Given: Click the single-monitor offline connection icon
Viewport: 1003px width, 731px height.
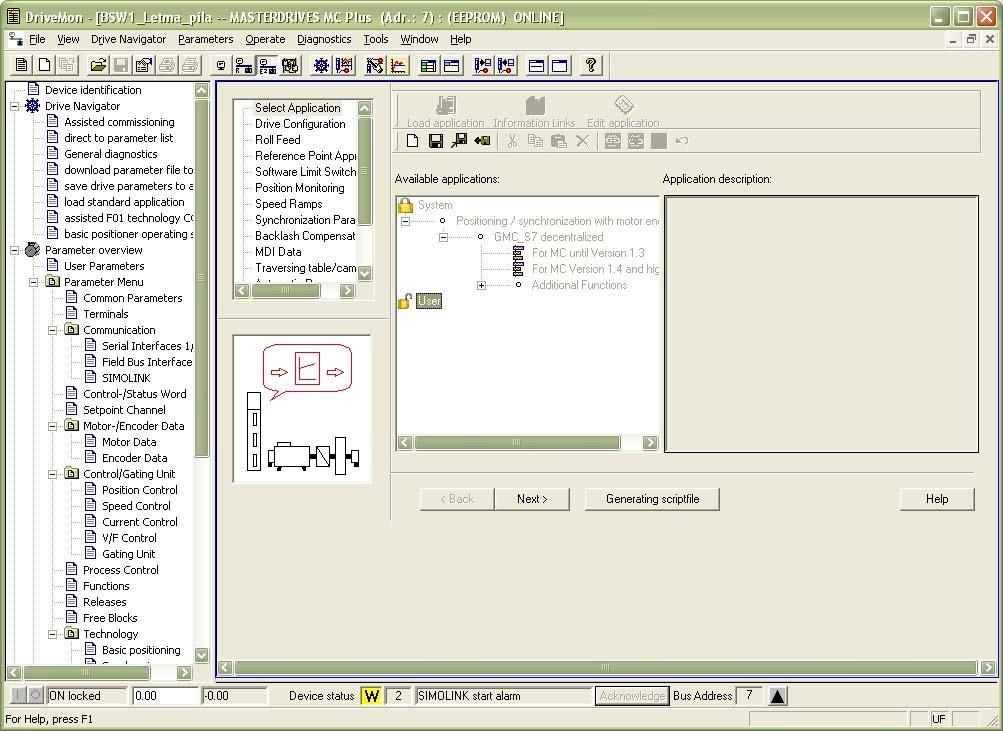Looking at the screenshot, I should [221, 65].
